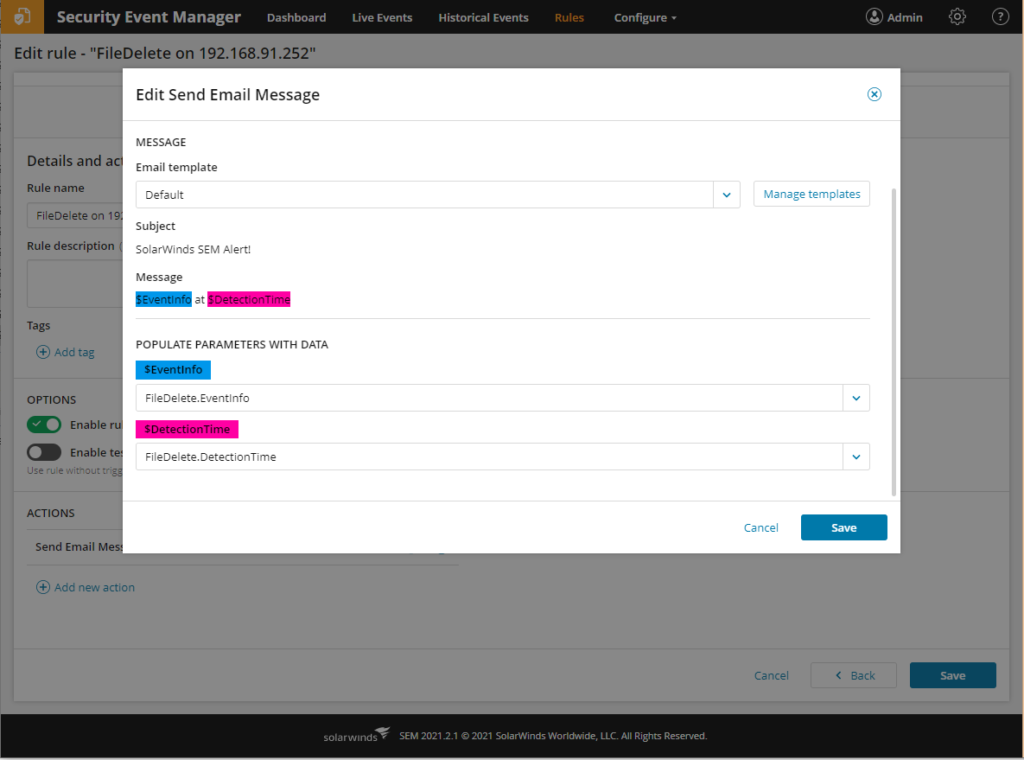Click Add new action link
Viewport: 1024px width, 760px height.
(95, 588)
